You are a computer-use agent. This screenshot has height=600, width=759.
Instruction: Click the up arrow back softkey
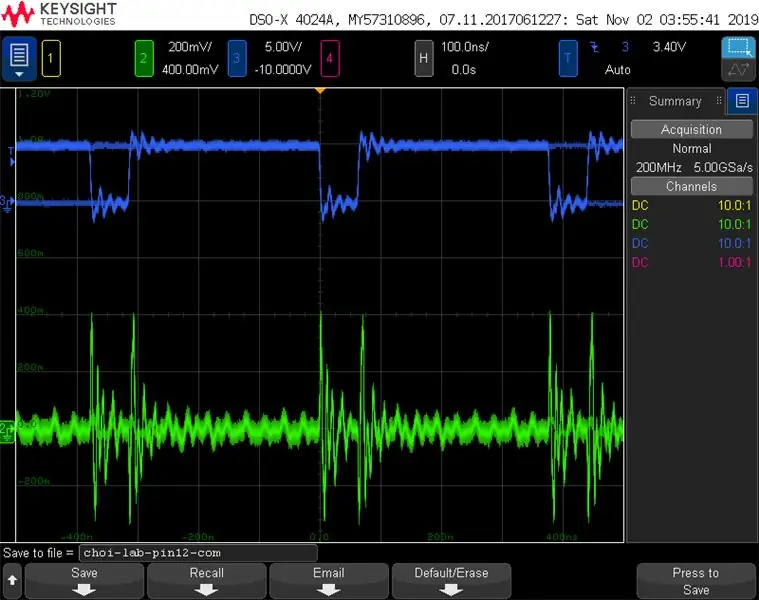click(x=12, y=581)
